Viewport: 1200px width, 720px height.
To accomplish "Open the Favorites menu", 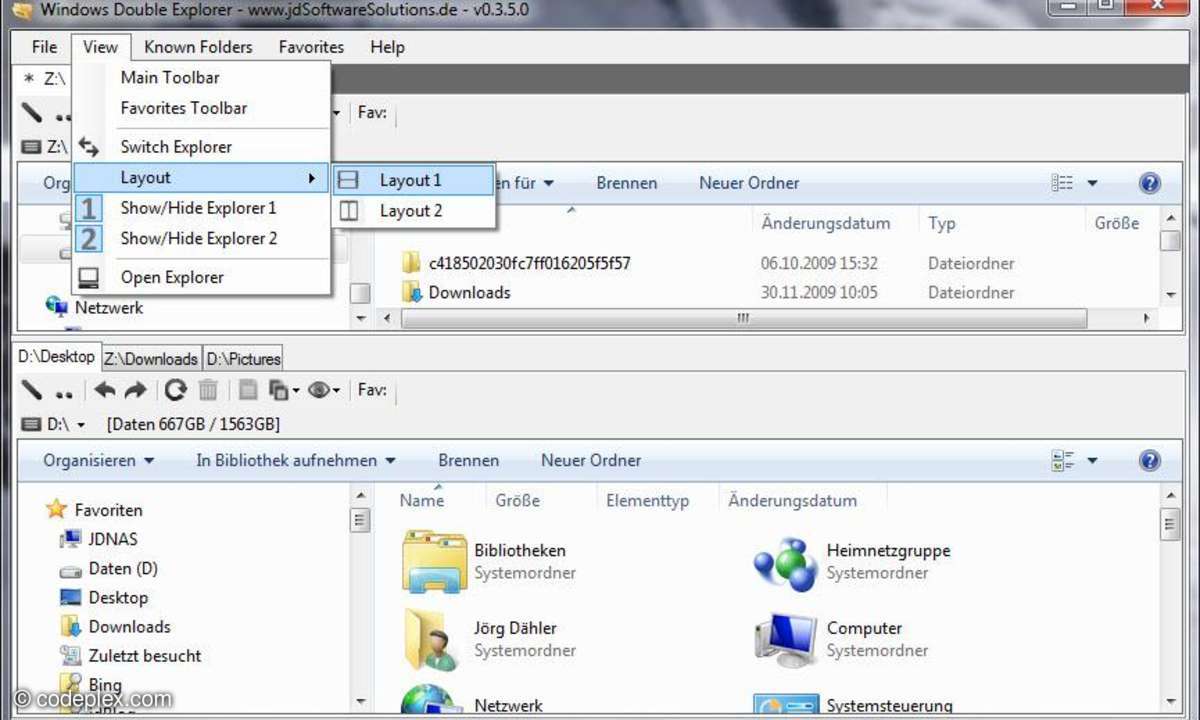I will [311, 47].
